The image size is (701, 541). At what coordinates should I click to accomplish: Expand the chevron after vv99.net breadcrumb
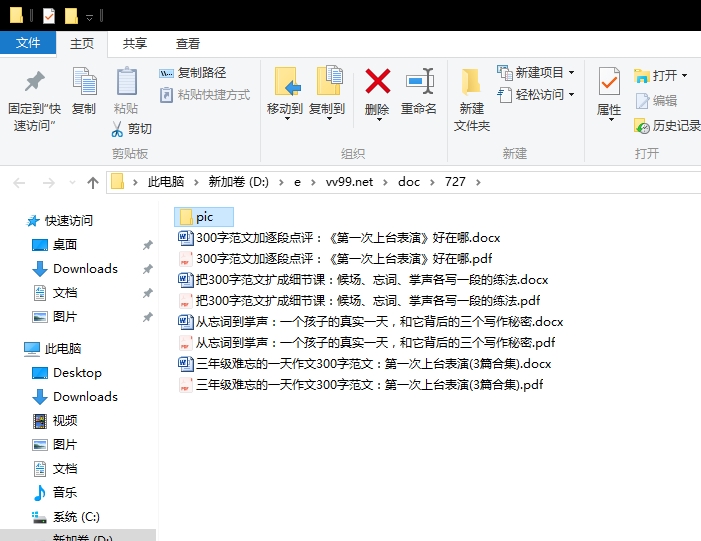click(x=385, y=182)
